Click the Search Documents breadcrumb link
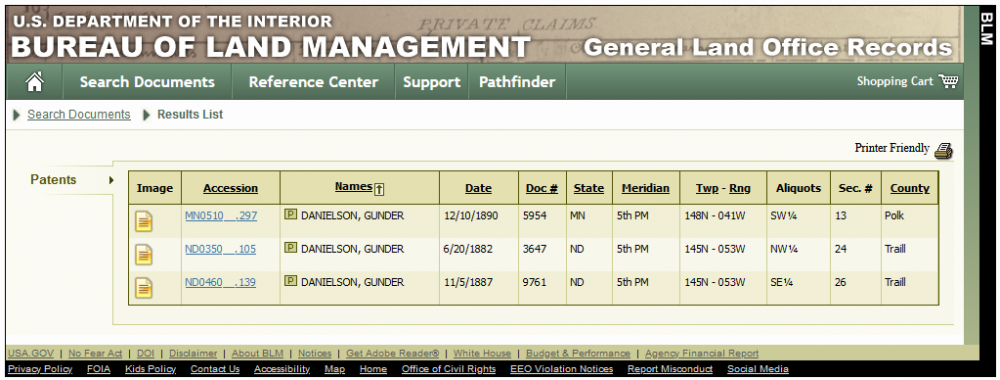 coord(79,115)
